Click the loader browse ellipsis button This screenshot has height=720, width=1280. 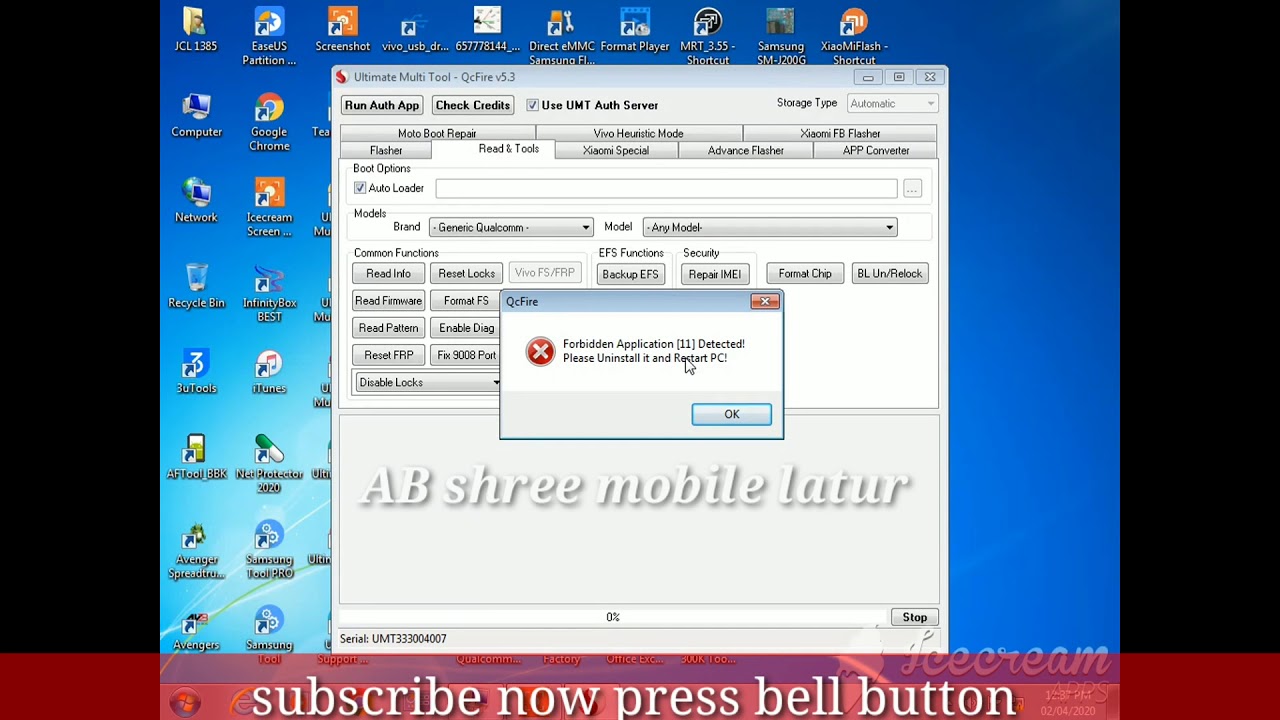click(x=912, y=189)
